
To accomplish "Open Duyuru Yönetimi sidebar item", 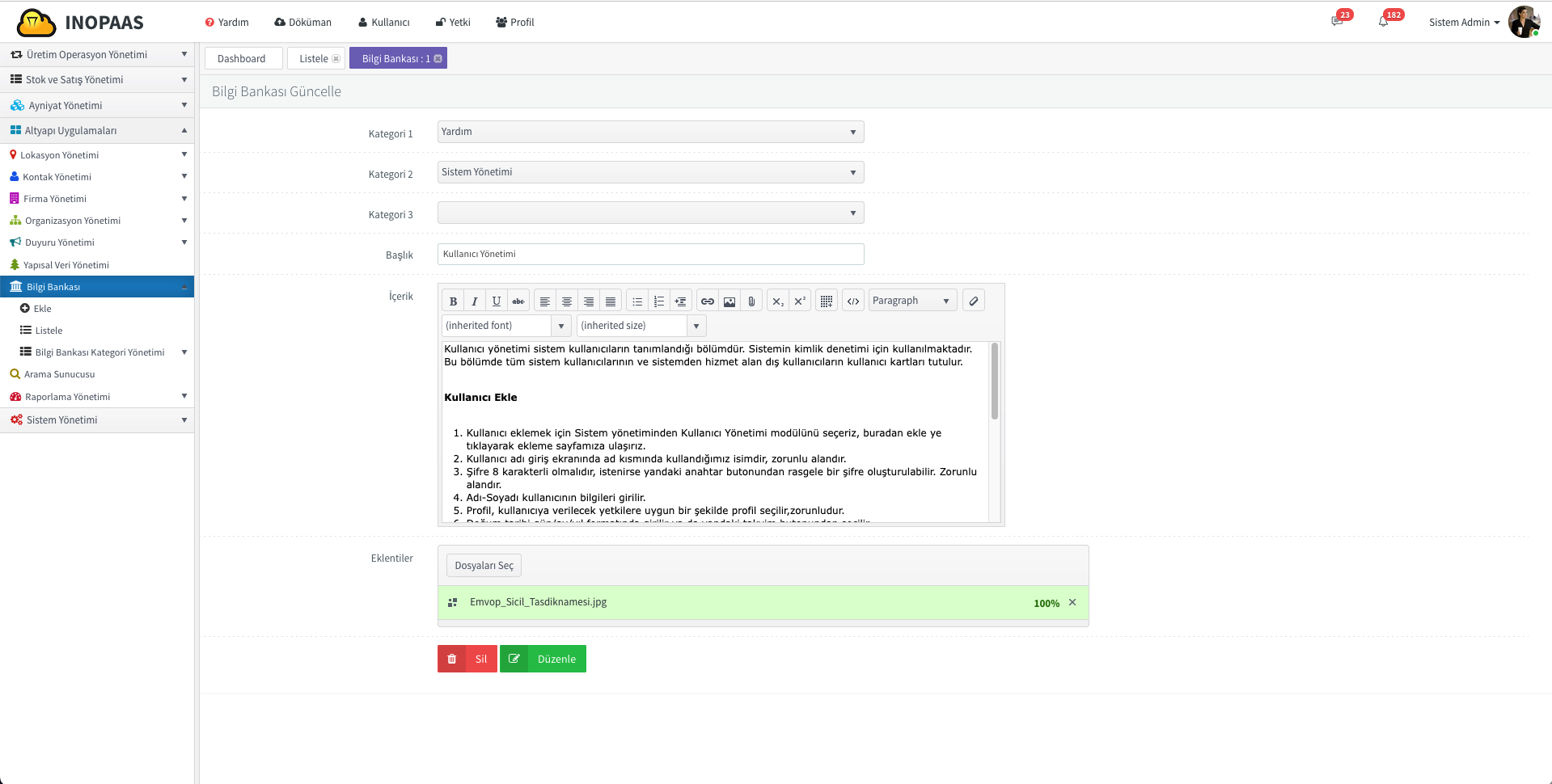I will tap(97, 242).
